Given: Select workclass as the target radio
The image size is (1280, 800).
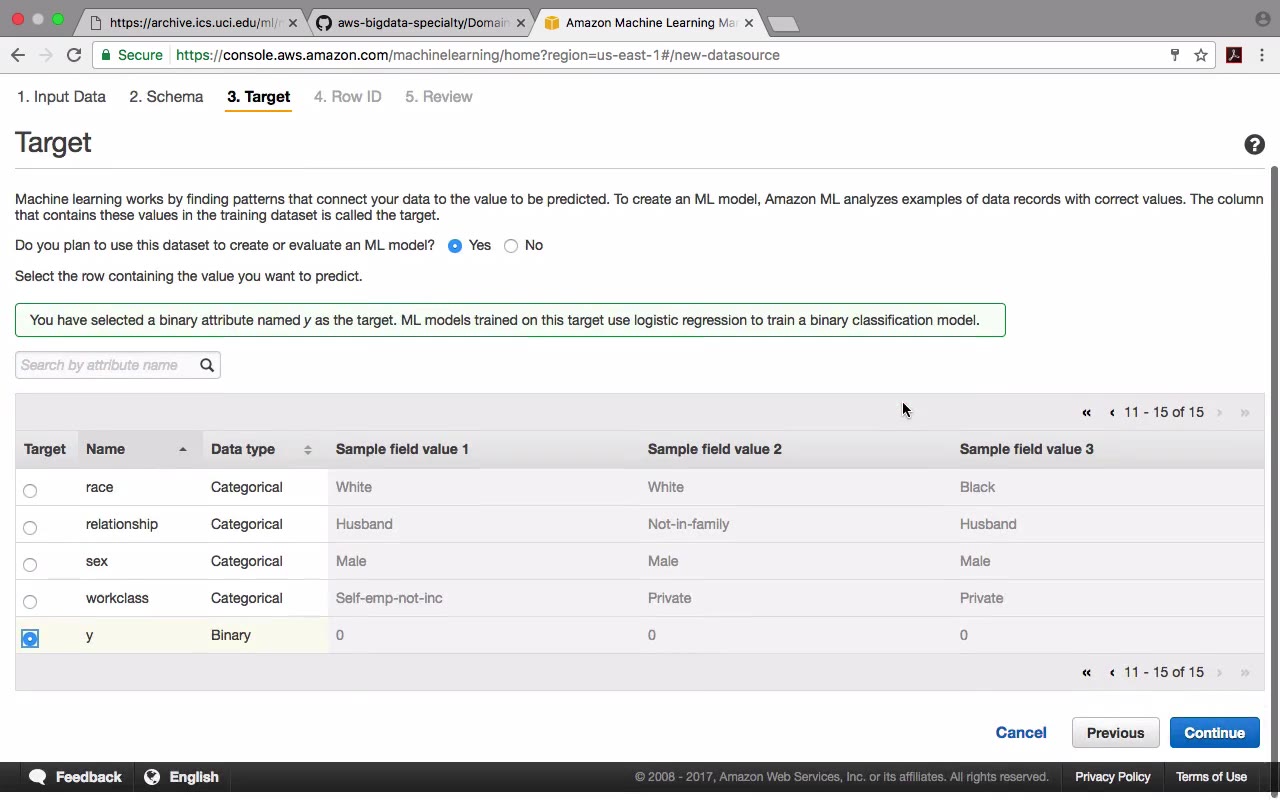Looking at the screenshot, I should (30, 601).
